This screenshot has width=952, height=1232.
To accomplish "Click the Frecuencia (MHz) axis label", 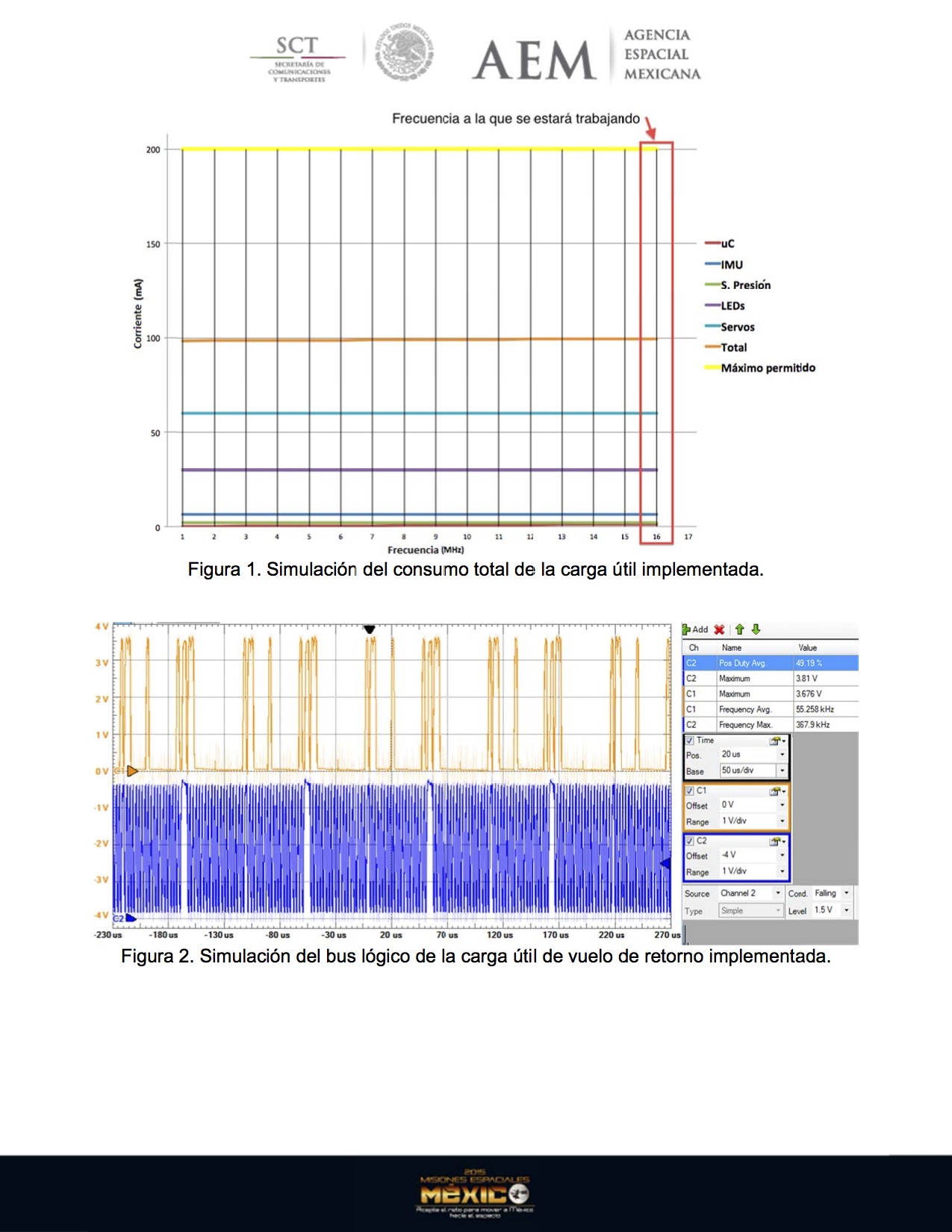I will pos(426,550).
